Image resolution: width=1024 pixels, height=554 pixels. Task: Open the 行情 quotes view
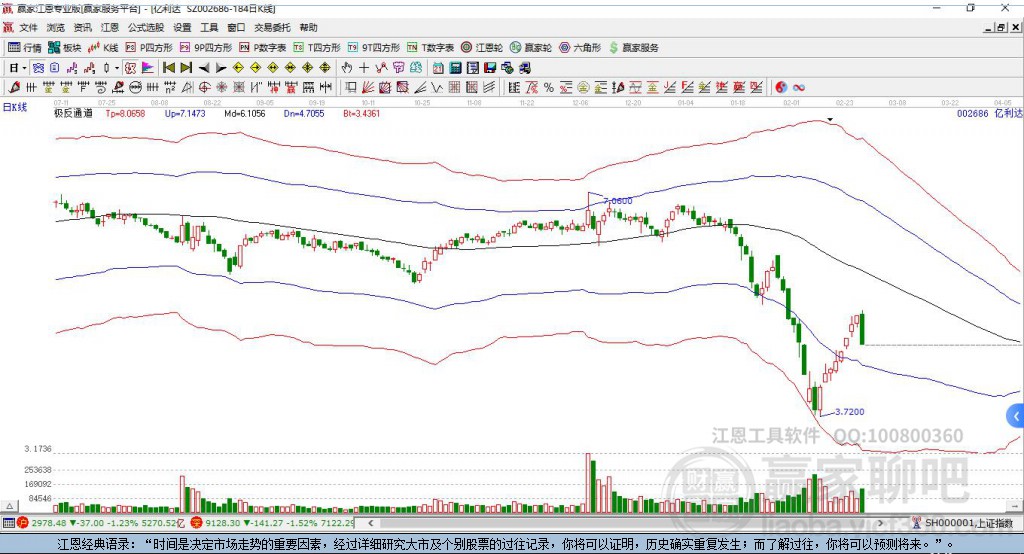(x=25, y=48)
